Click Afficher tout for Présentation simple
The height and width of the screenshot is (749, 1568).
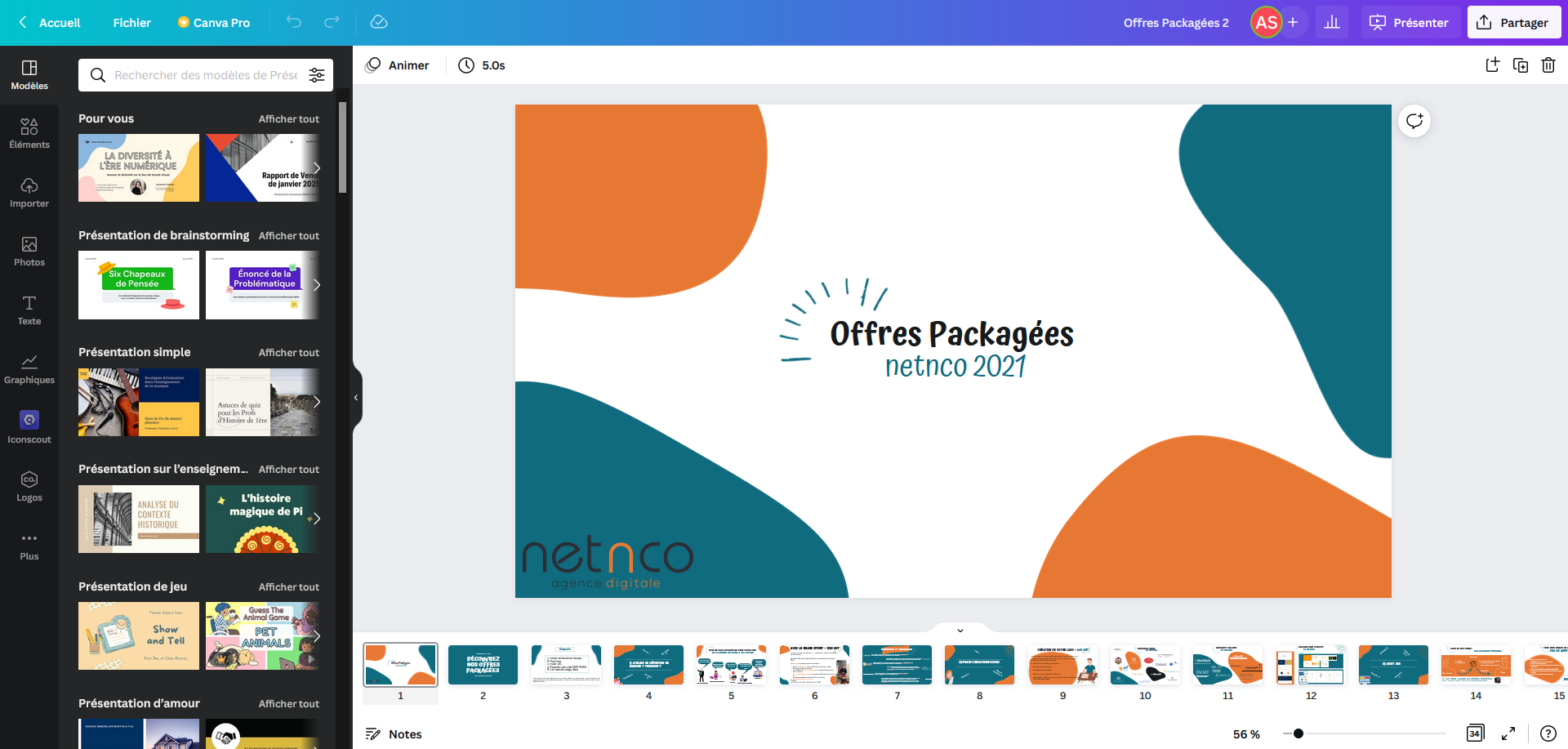pyautogui.click(x=289, y=353)
